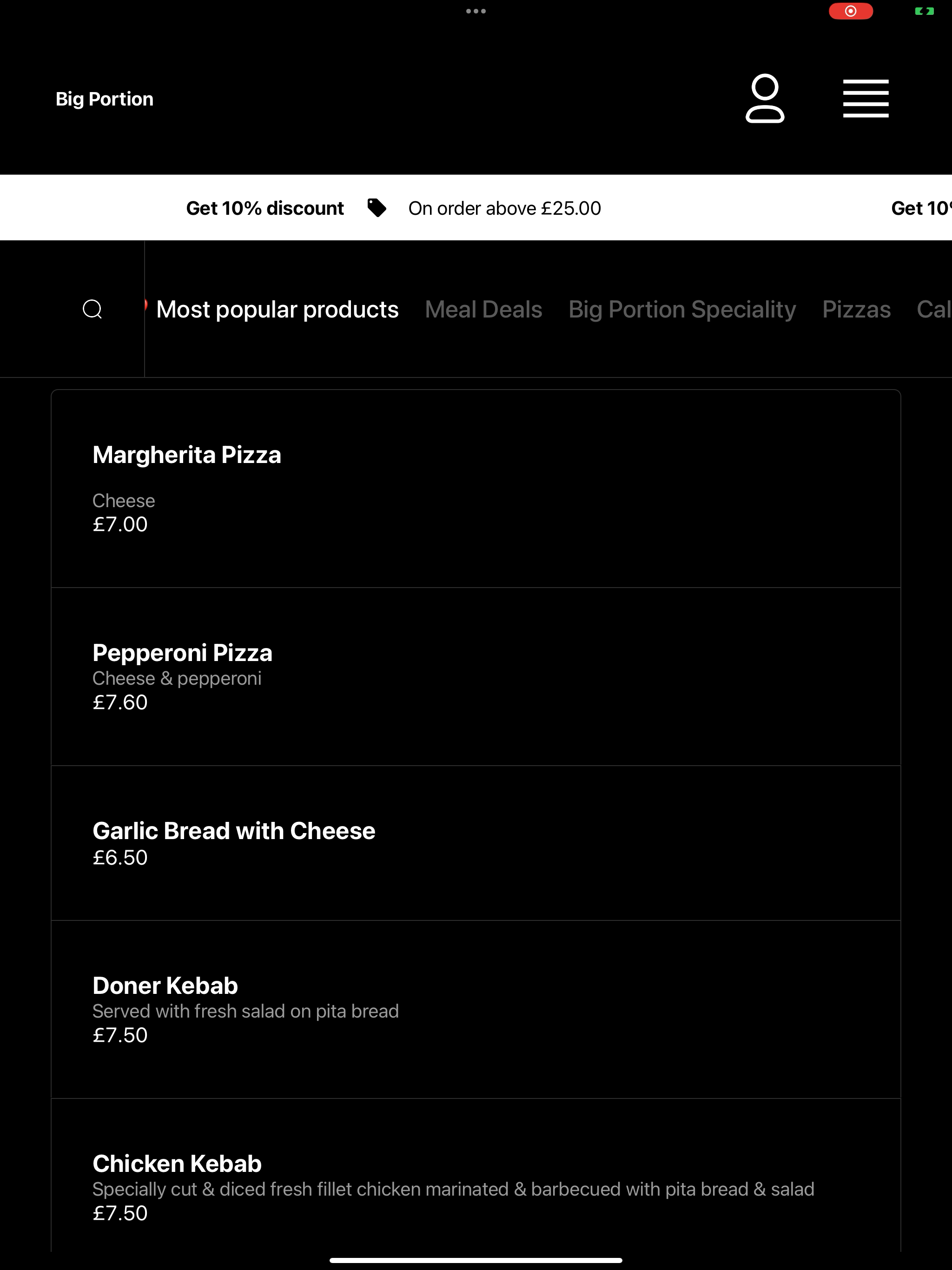This screenshot has width=952, height=1270.
Task: Open the user account profile icon
Action: [765, 98]
